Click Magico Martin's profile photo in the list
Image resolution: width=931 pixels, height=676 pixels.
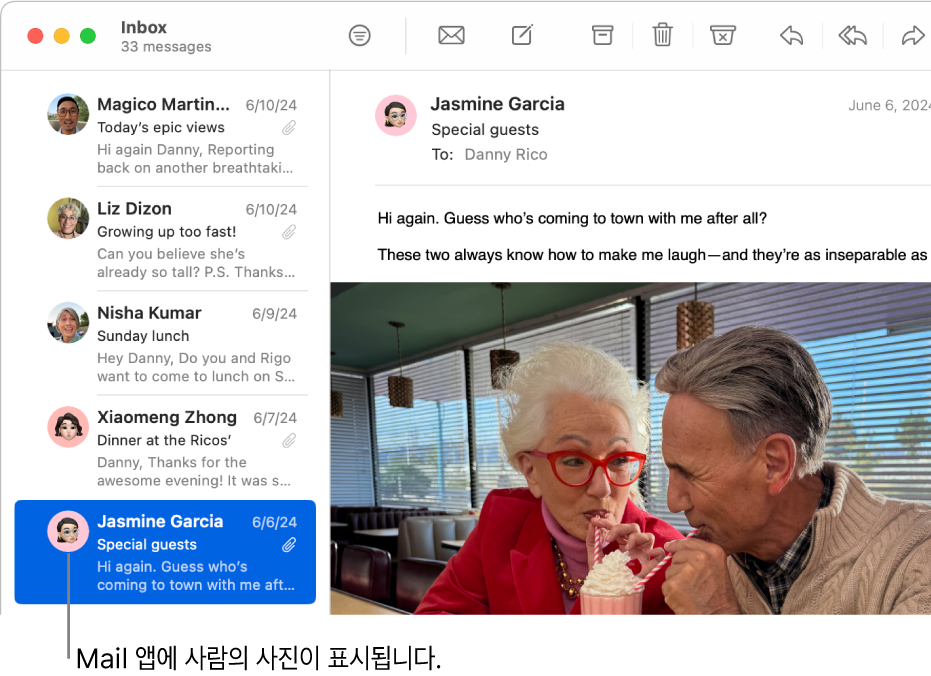point(68,114)
